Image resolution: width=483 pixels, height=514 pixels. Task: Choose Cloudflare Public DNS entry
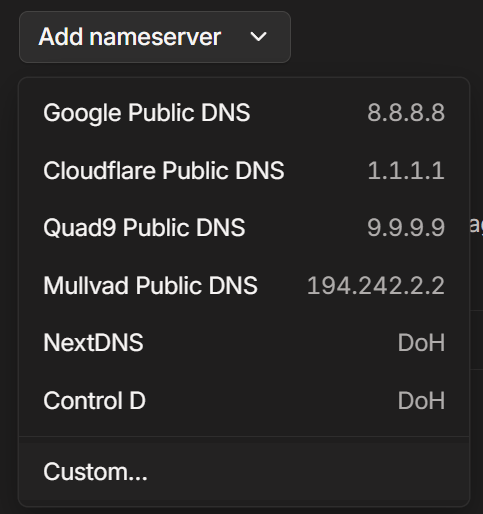tap(244, 170)
